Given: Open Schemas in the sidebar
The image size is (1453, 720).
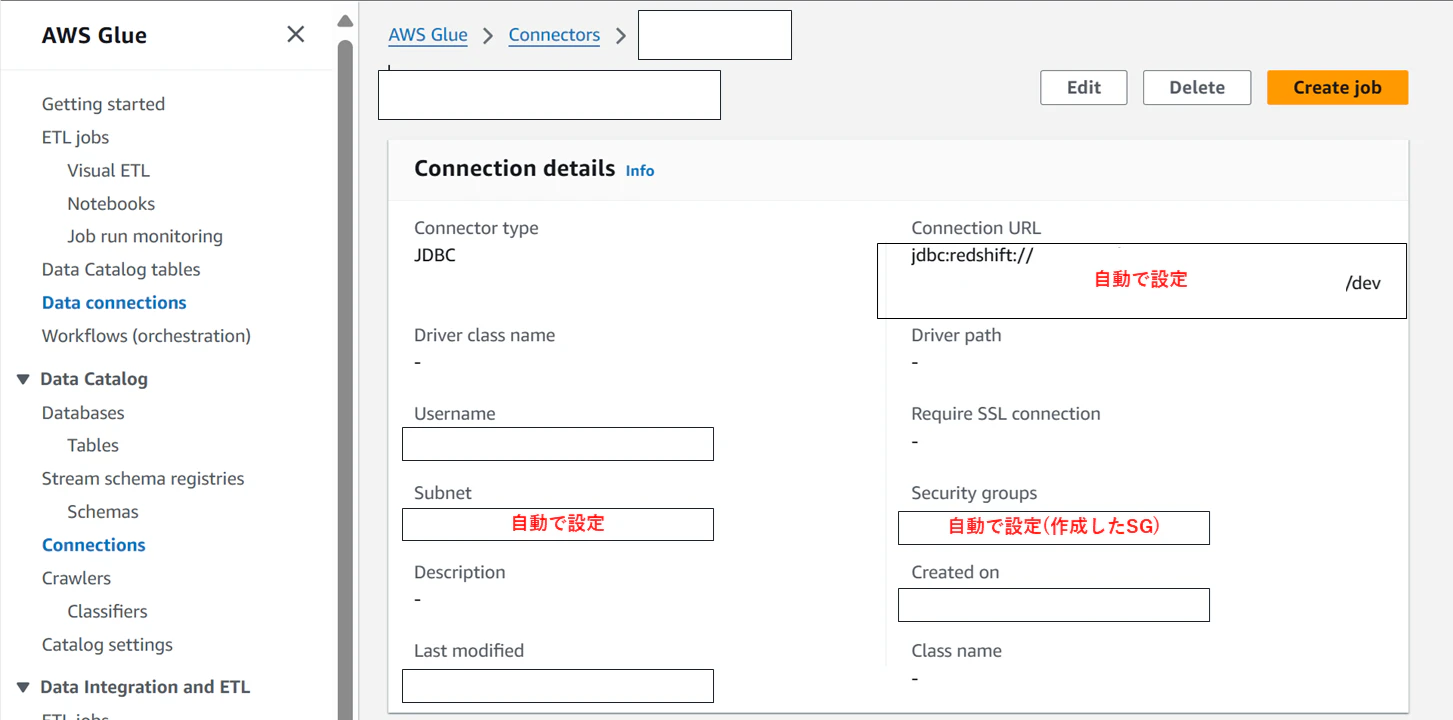Looking at the screenshot, I should [103, 511].
